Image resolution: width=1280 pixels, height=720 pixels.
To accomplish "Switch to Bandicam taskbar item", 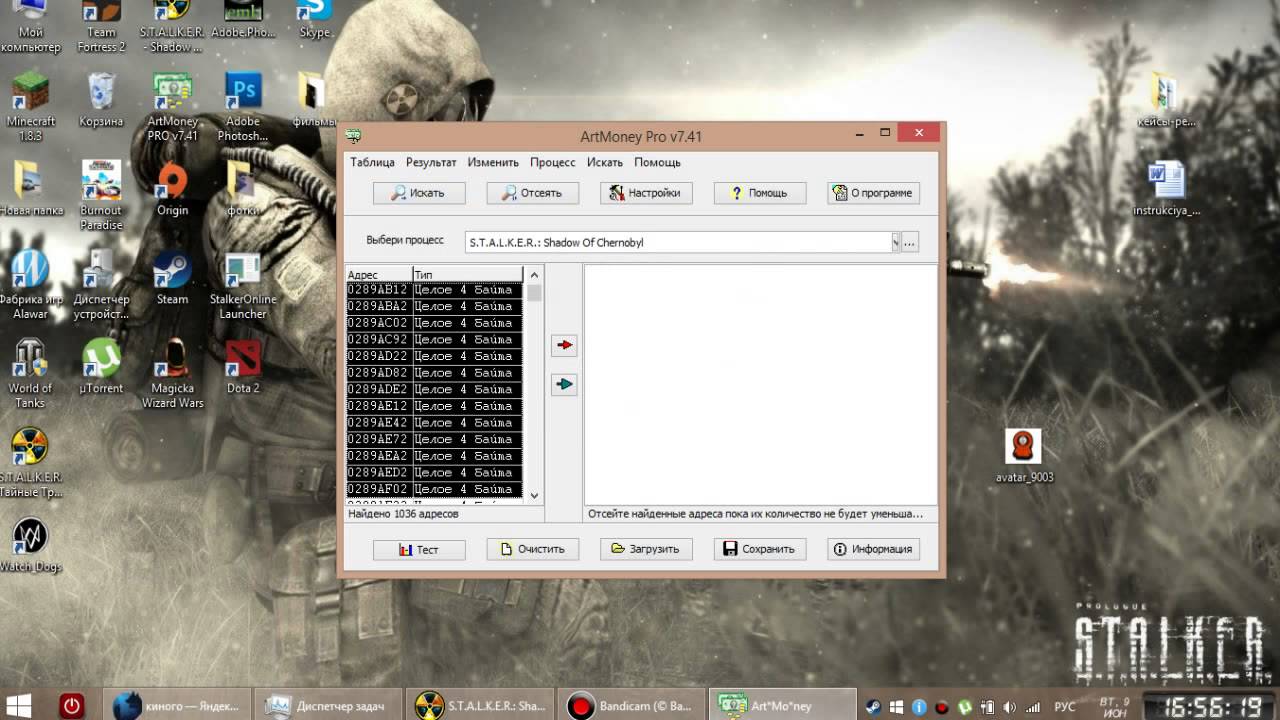I will 631,706.
